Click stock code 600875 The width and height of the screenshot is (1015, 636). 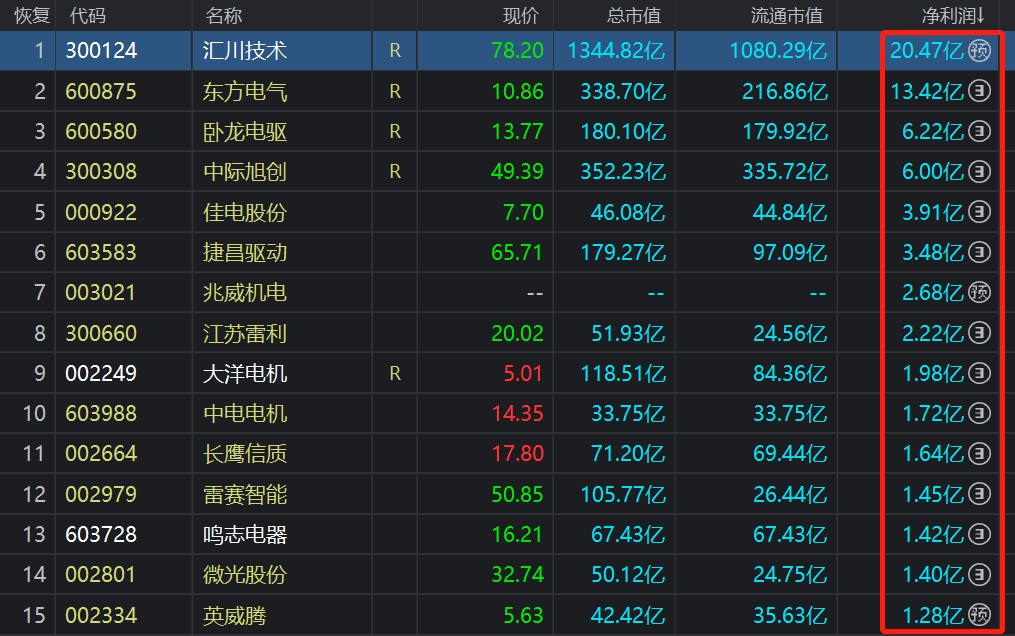point(101,91)
